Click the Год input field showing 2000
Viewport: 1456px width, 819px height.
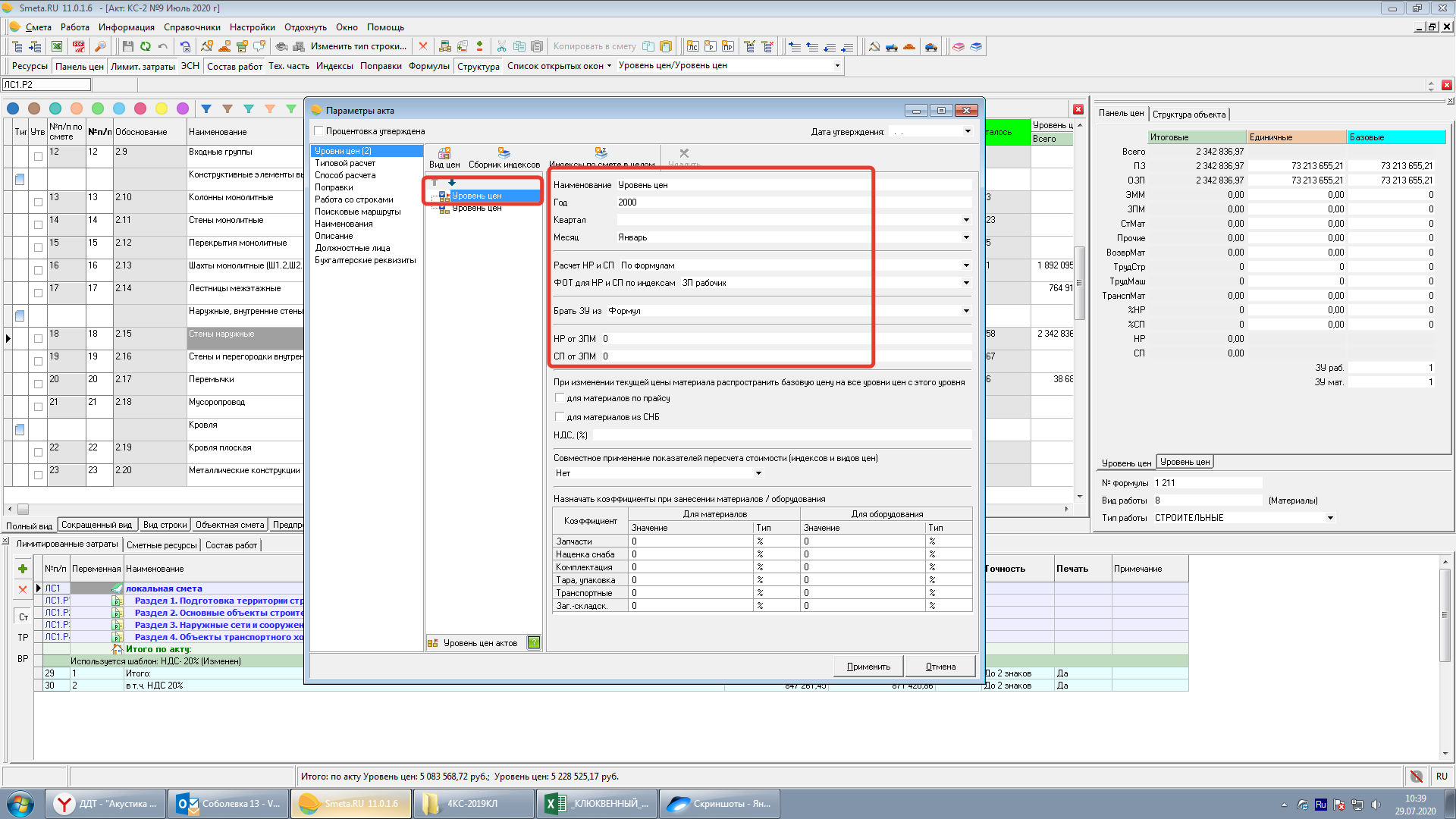(x=794, y=202)
